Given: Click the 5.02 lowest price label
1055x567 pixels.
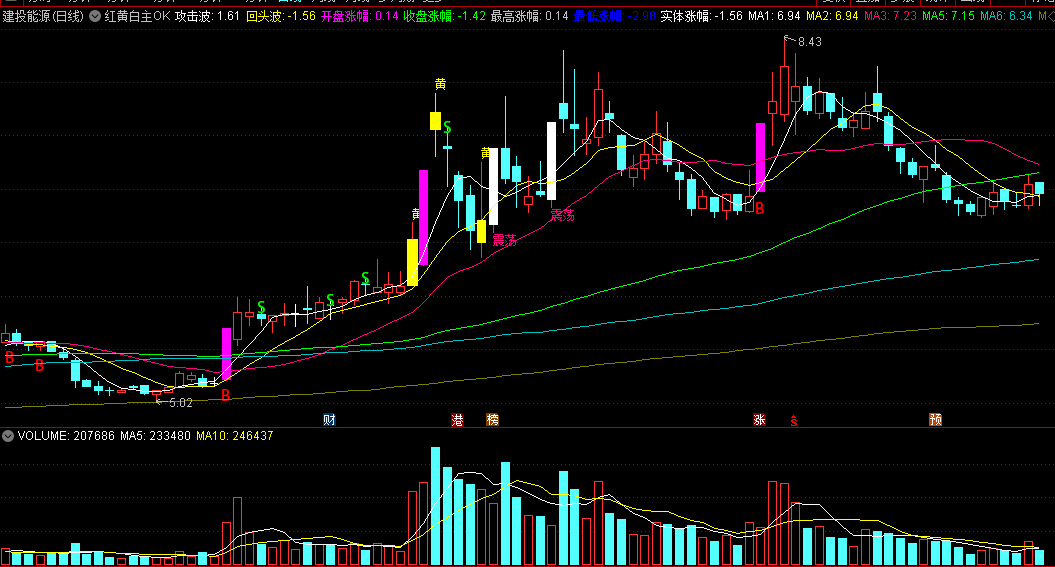Looking at the screenshot, I should pos(180,403).
